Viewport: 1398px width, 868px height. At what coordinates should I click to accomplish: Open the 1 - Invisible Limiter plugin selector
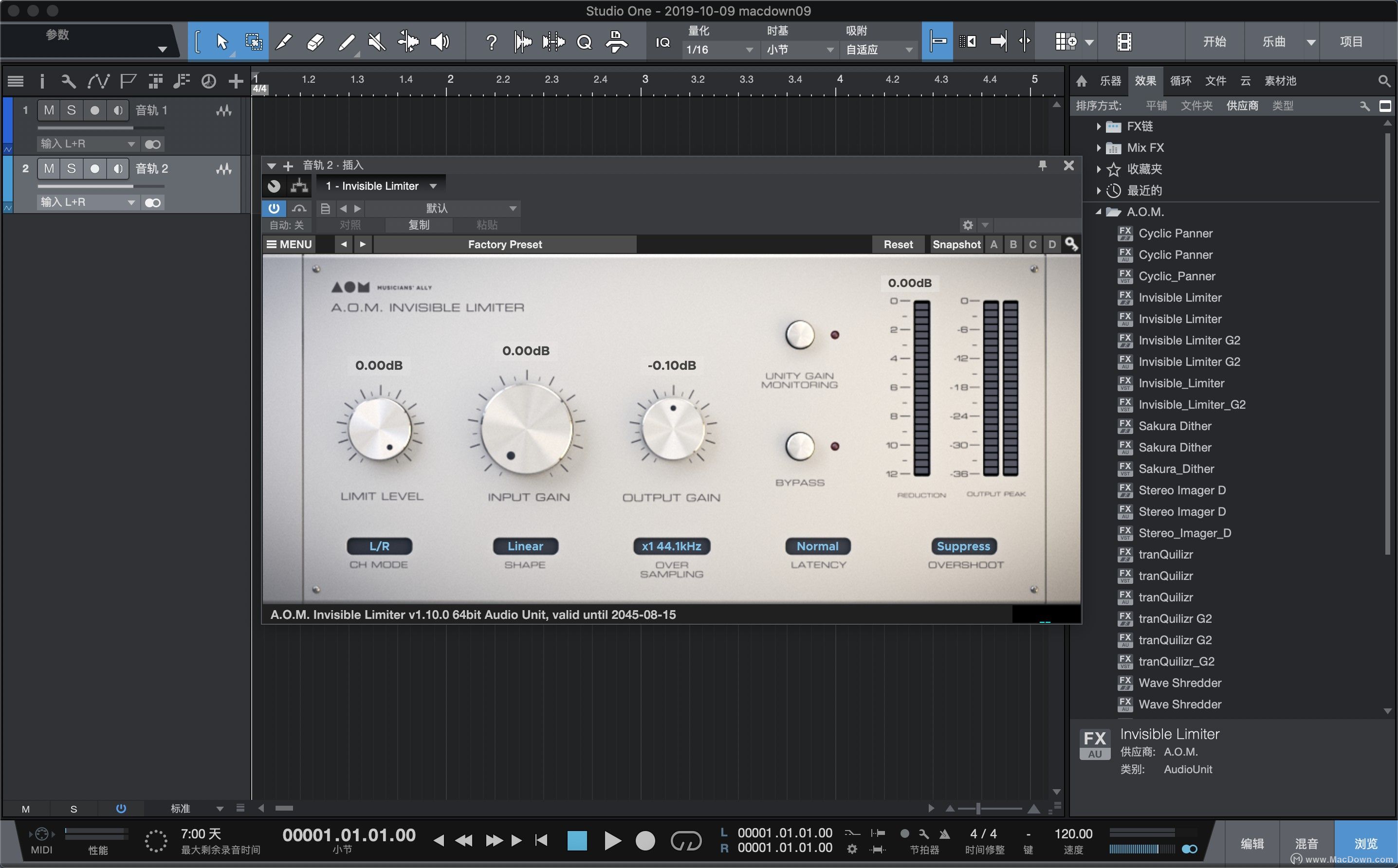[381, 186]
